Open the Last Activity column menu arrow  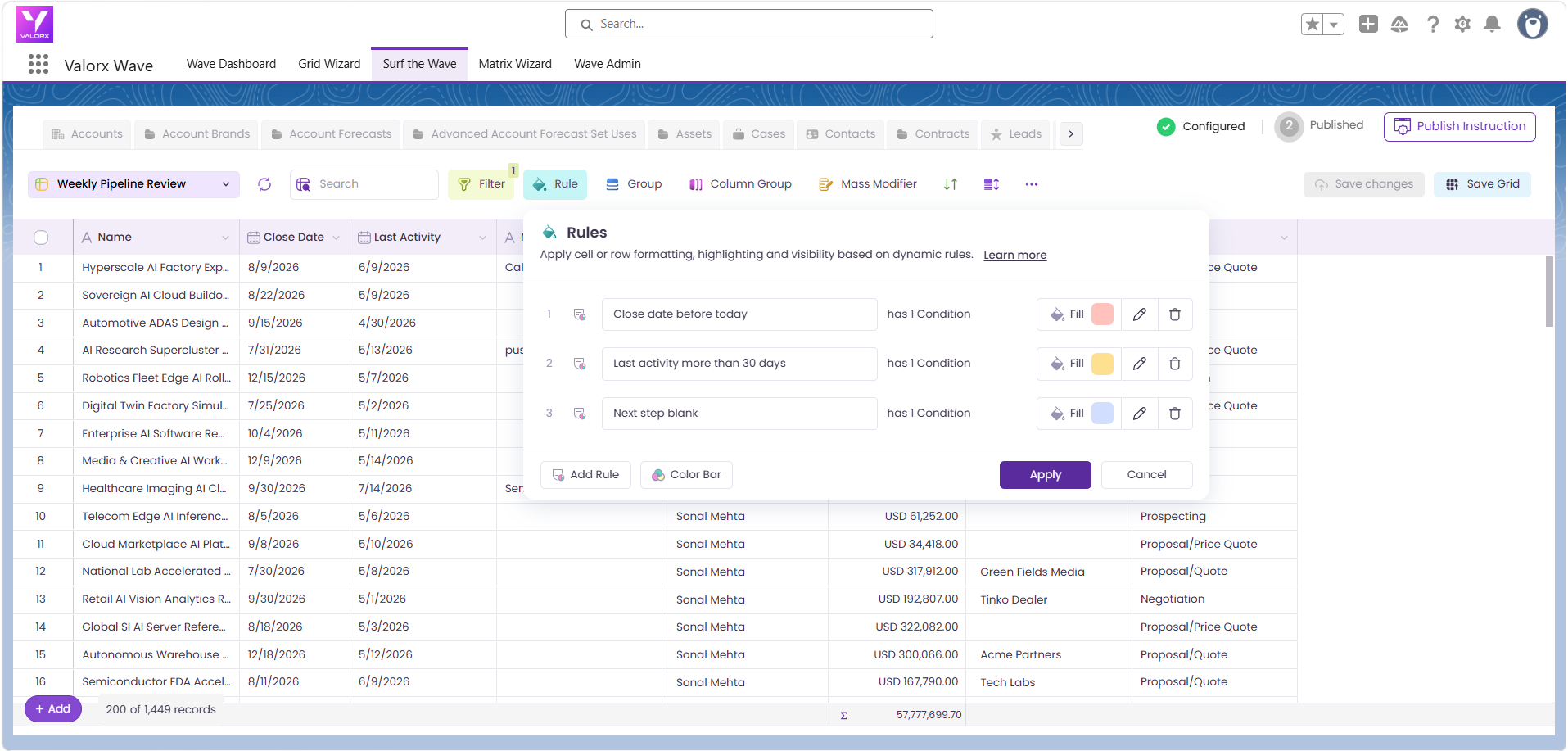(482, 238)
